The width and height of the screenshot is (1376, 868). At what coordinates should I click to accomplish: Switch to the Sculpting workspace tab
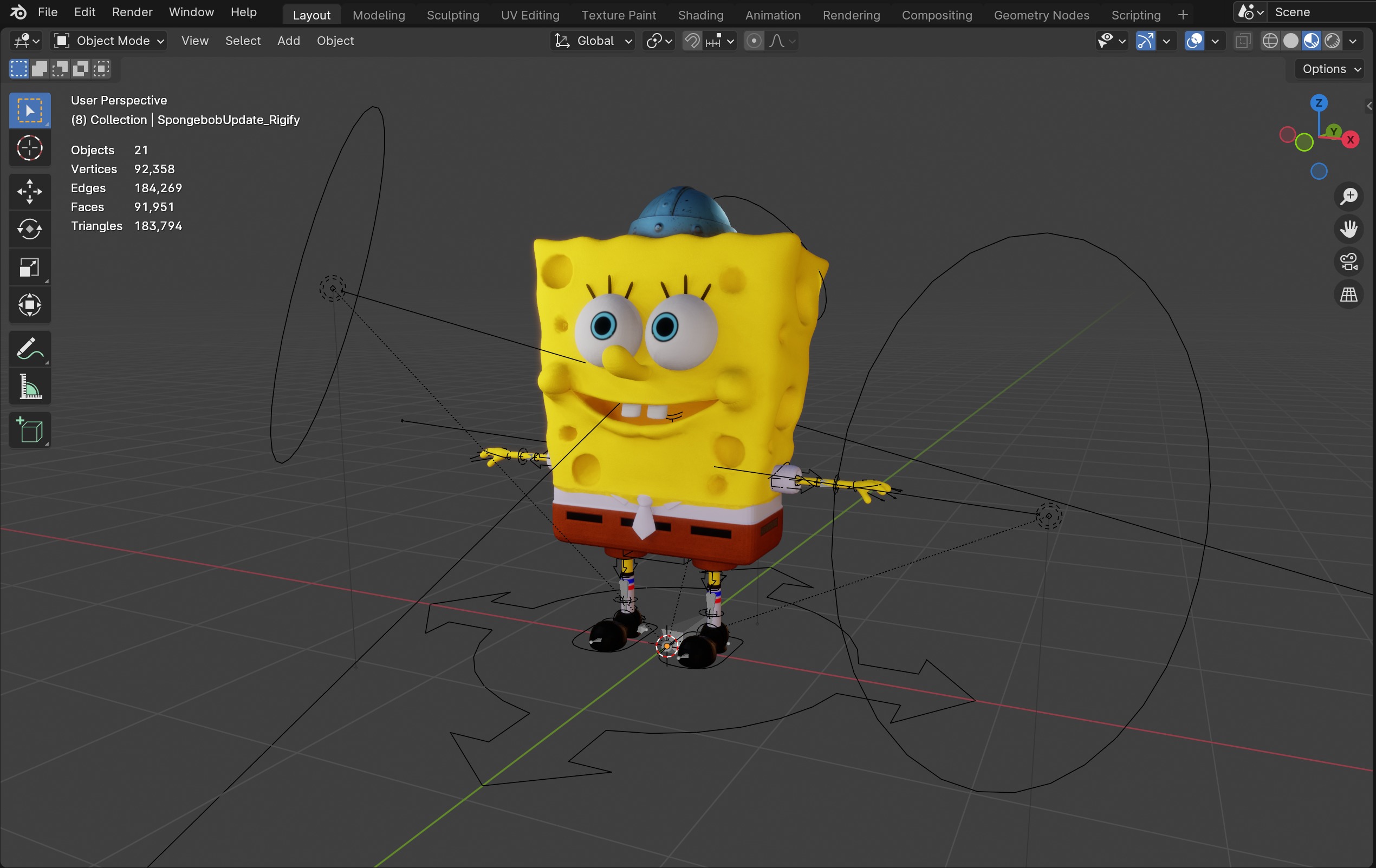click(x=453, y=15)
